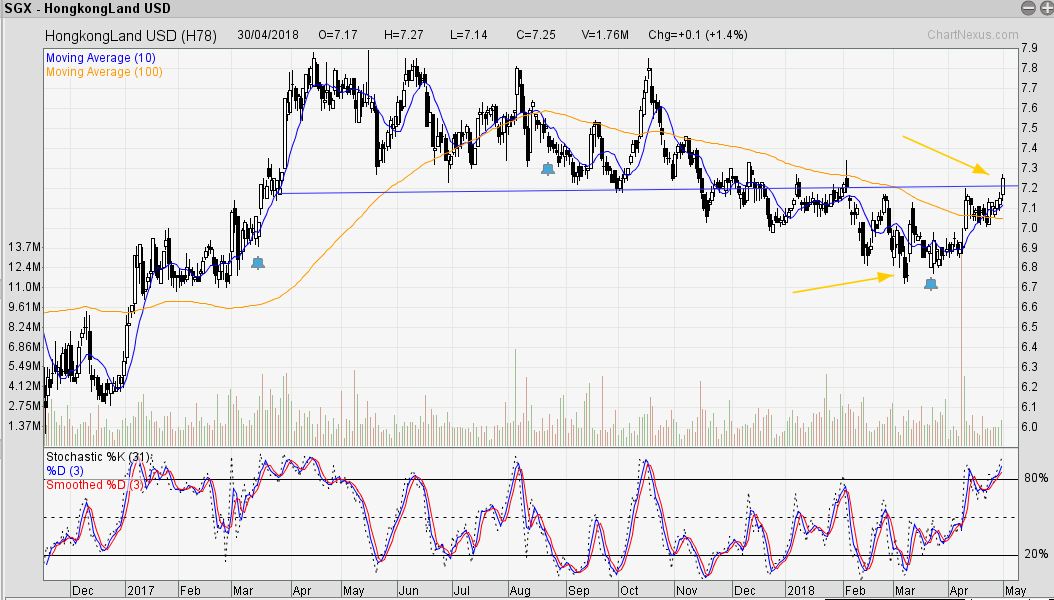Click the 7.2 price axis label
1054x600 pixels.
click(x=1029, y=187)
